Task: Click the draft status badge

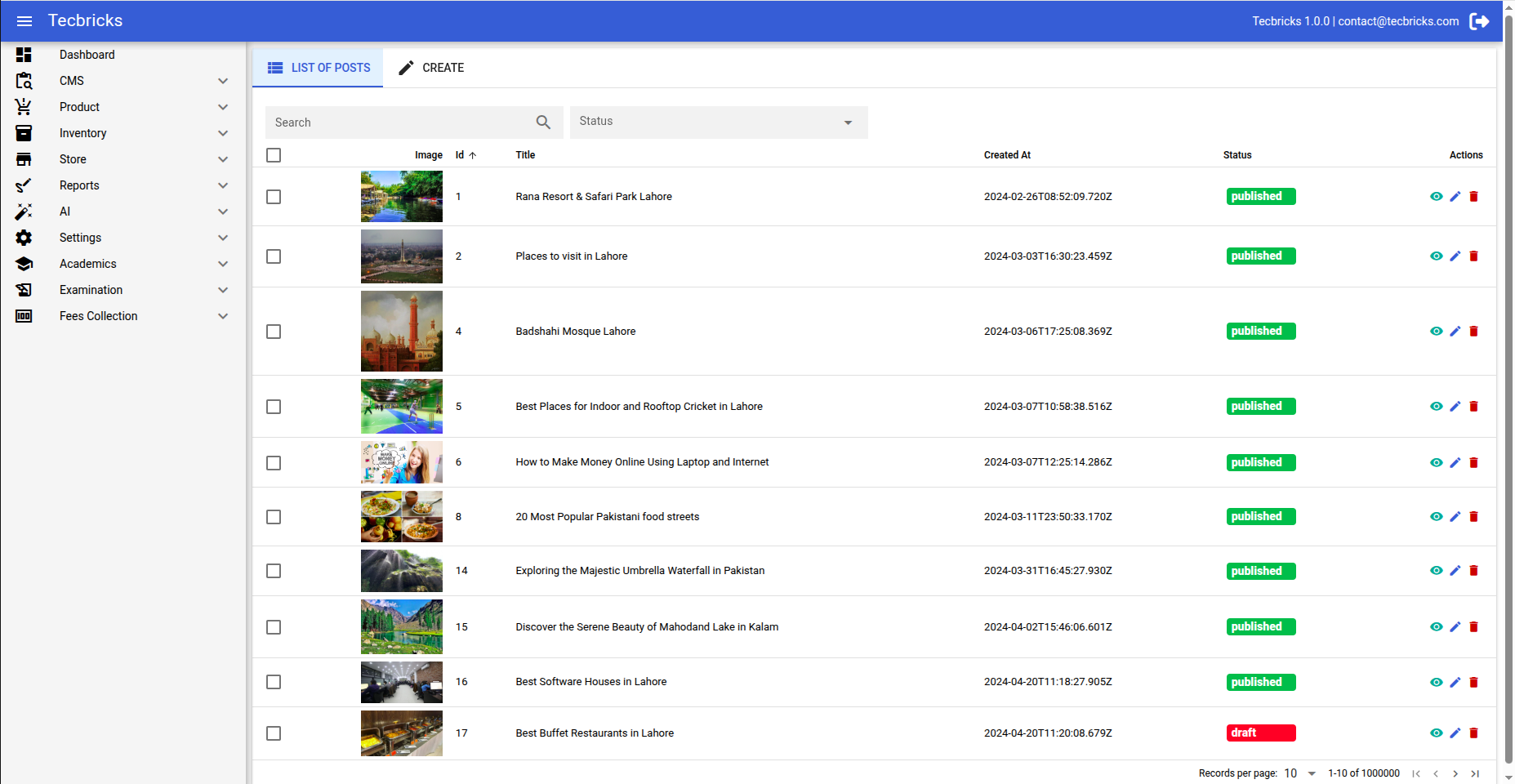Action: [1261, 733]
